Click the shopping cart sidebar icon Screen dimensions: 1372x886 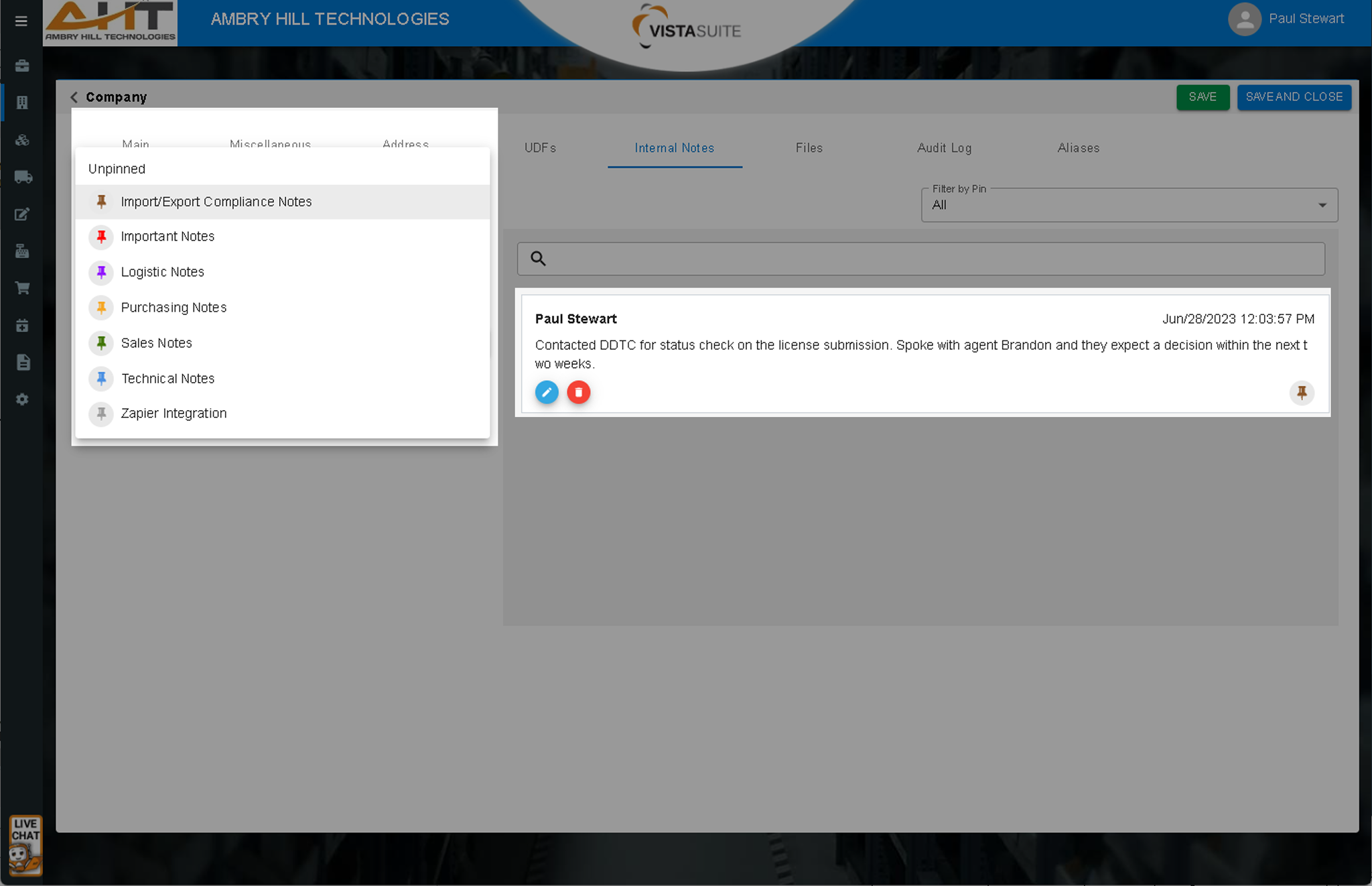(23, 288)
